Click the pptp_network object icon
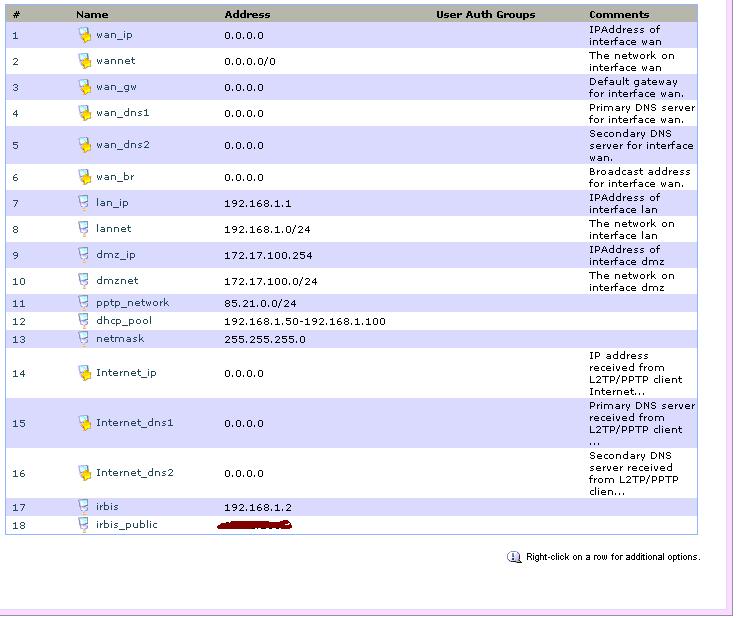 85,303
